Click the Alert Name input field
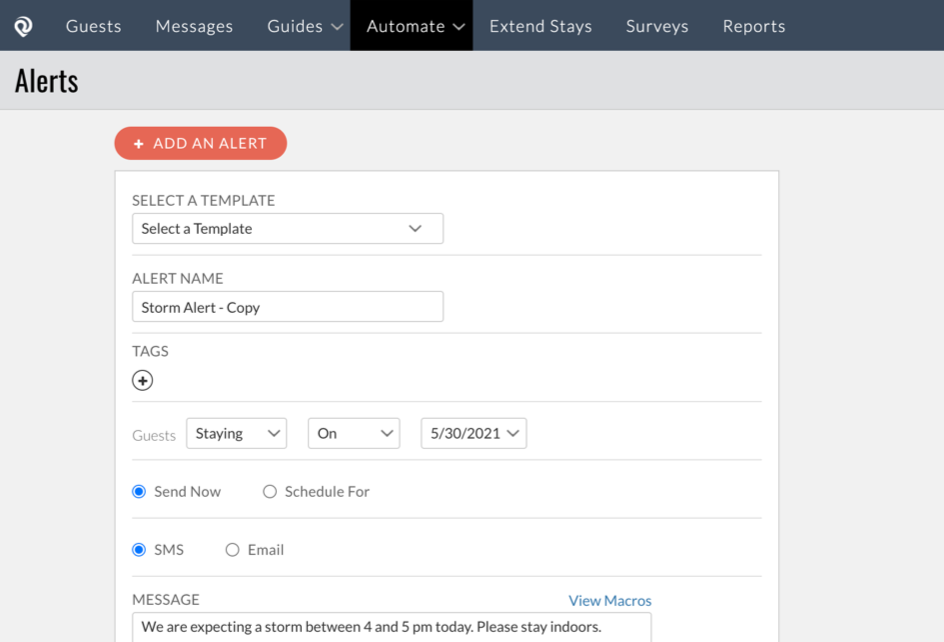This screenshot has height=642, width=944. point(287,306)
